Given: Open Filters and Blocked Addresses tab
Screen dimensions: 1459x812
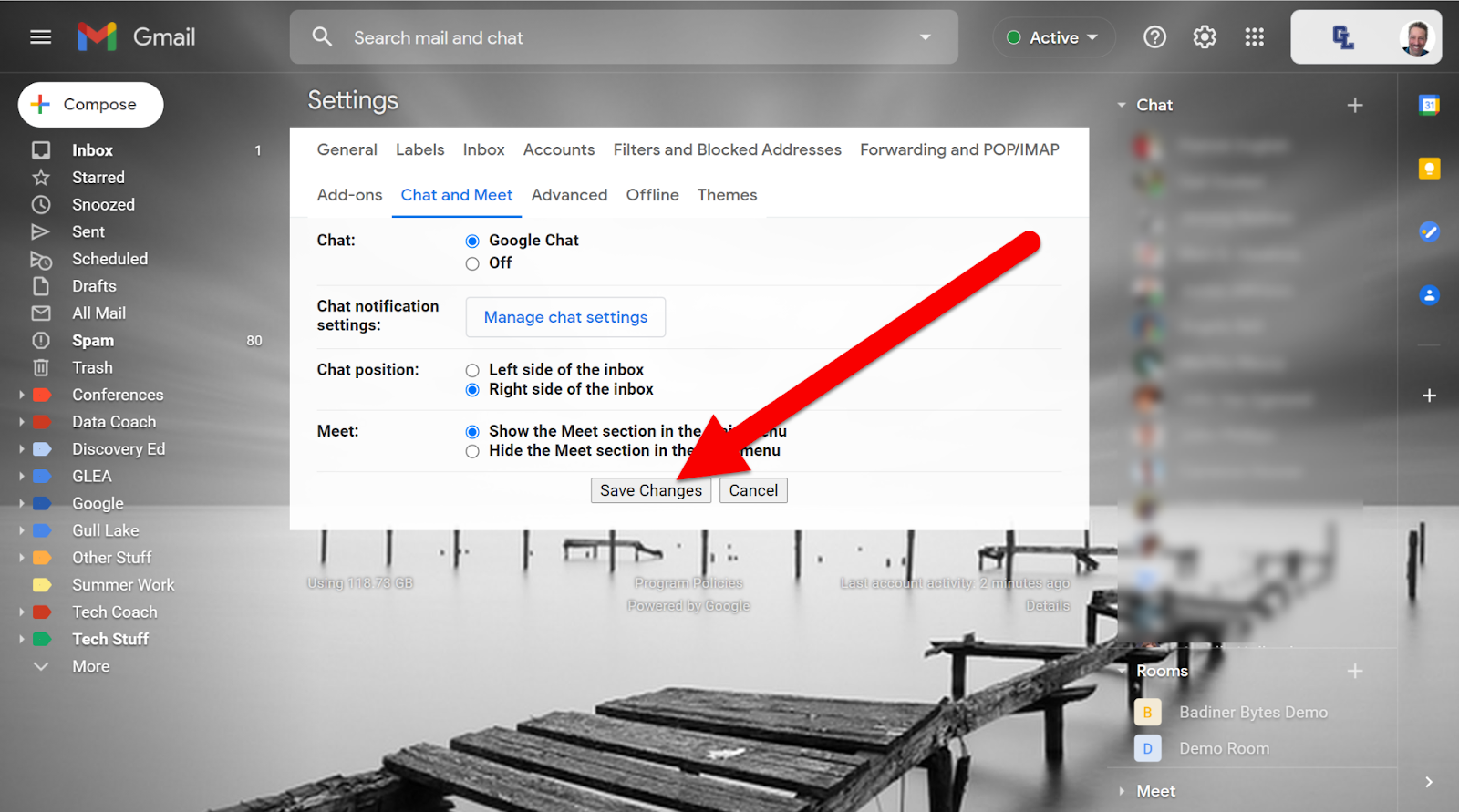Looking at the screenshot, I should click(728, 150).
